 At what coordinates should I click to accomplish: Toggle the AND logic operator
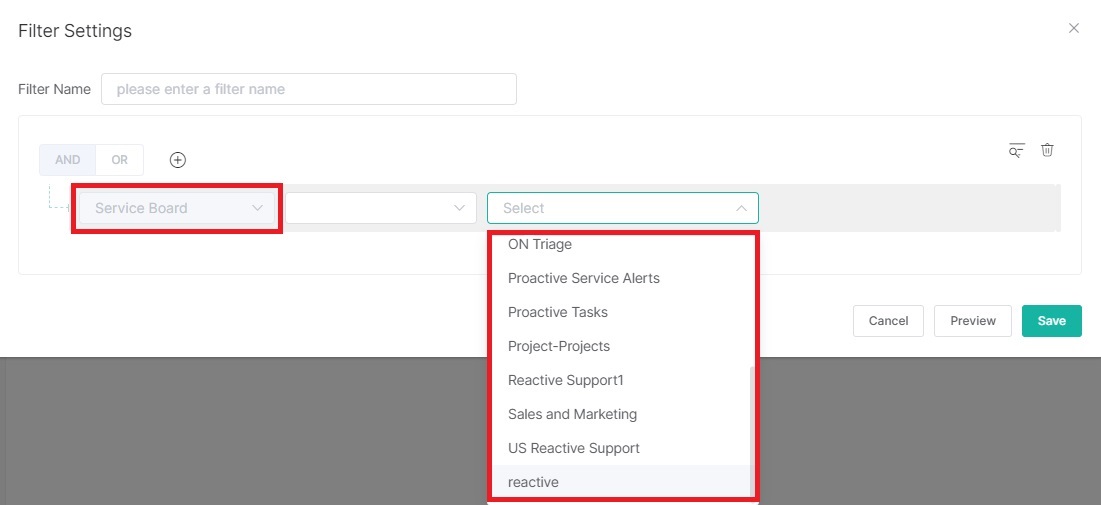[67, 160]
